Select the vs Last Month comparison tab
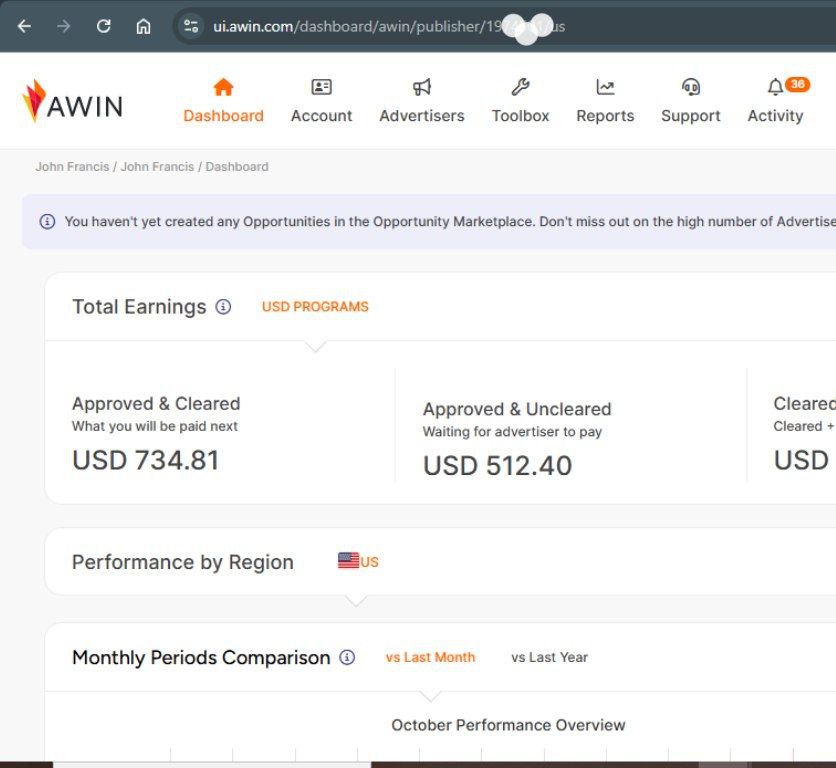 (x=430, y=657)
